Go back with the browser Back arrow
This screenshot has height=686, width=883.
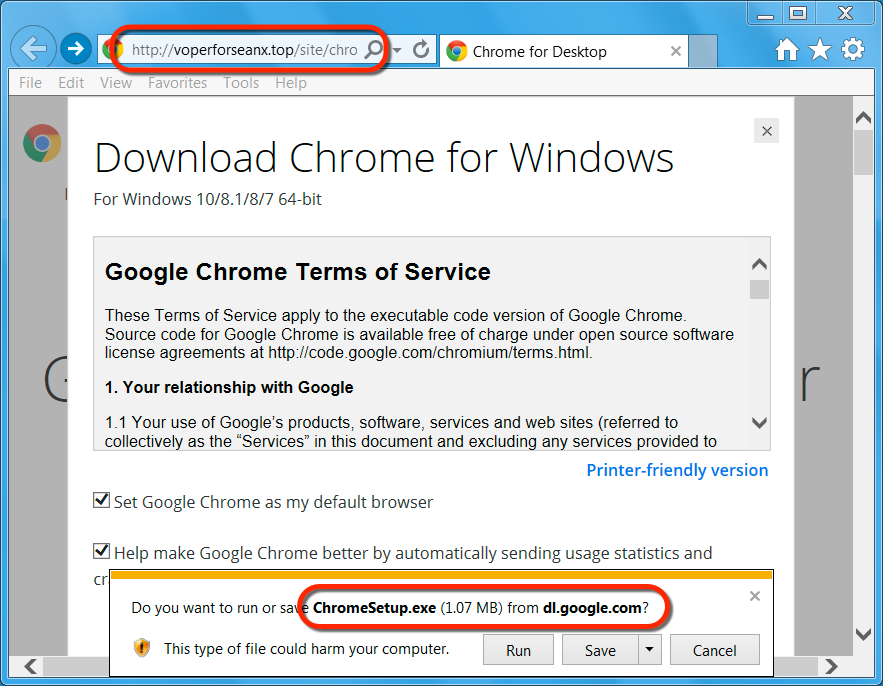pyautogui.click(x=33, y=49)
